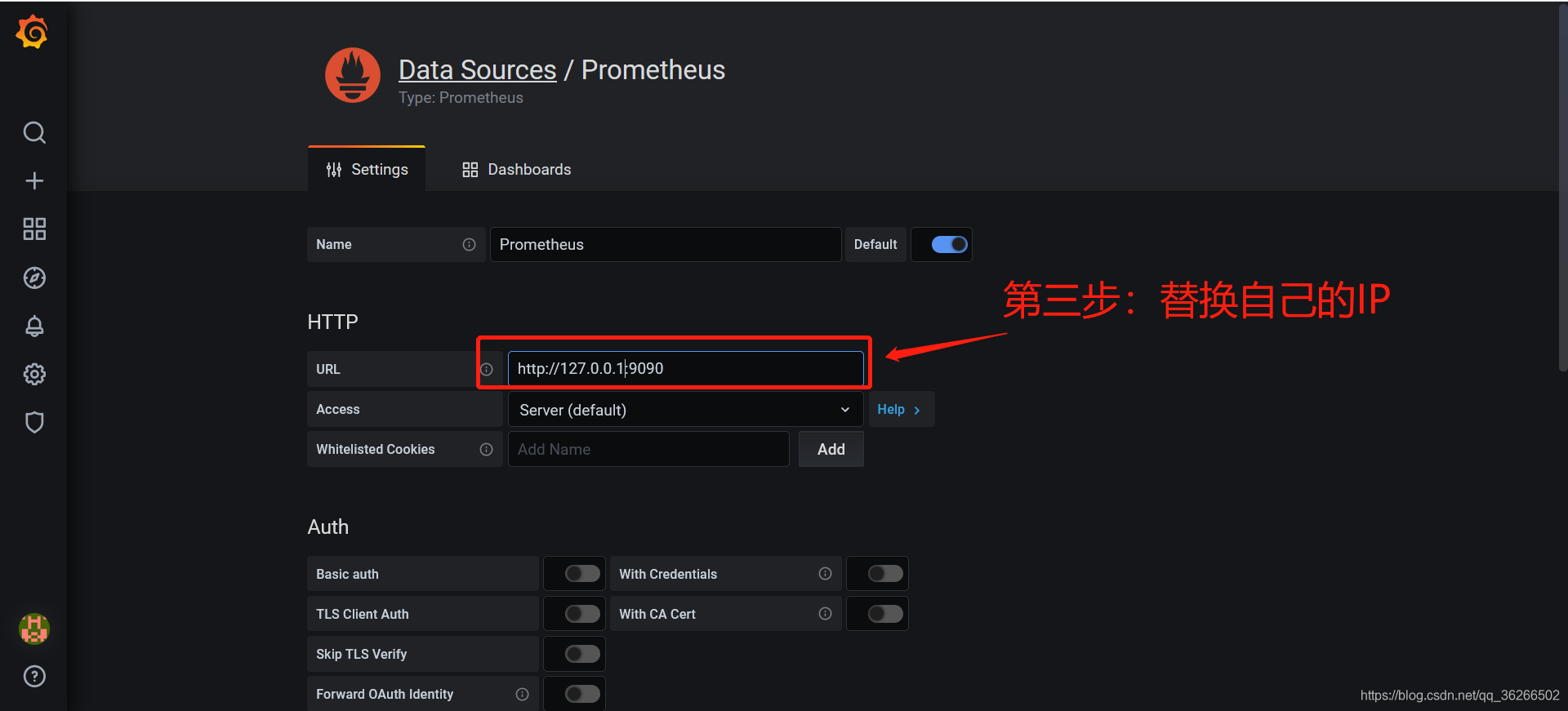Click the 'Auth' section heading
1568x711 pixels.
point(327,527)
